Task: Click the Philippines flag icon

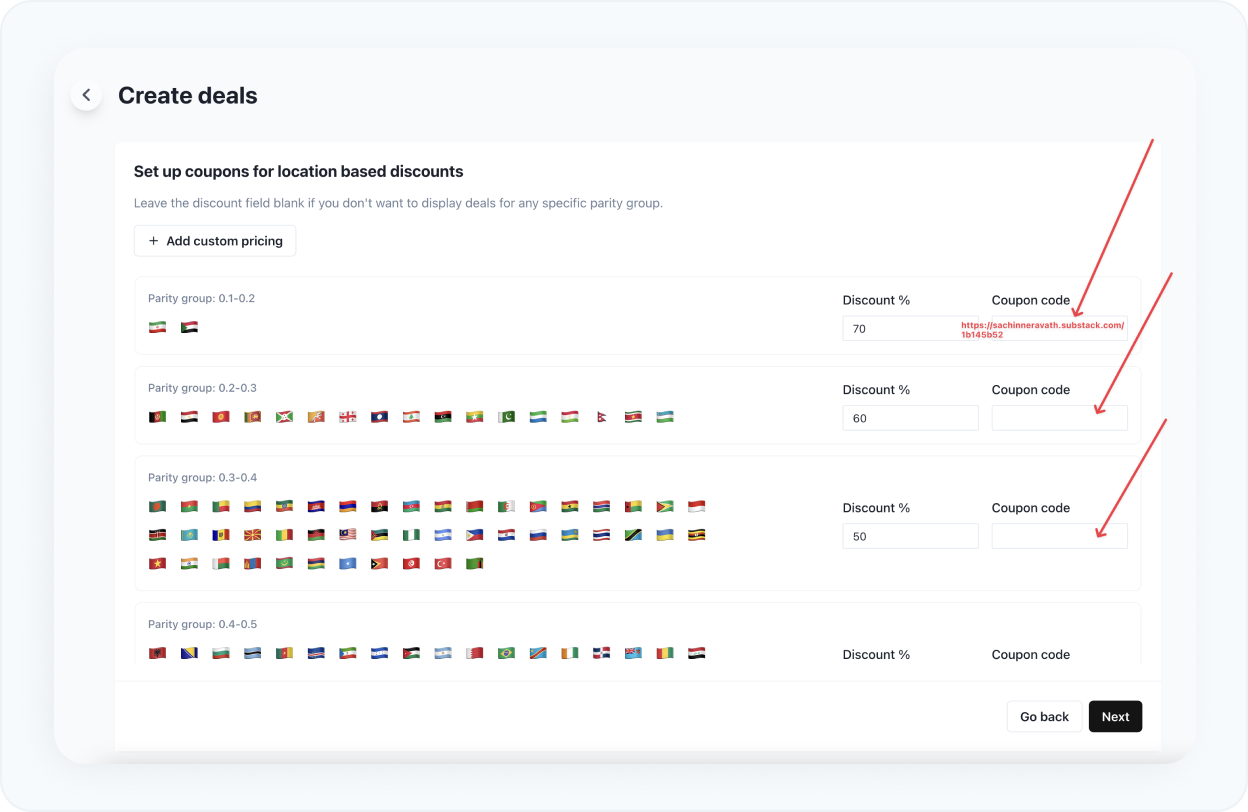Action: pos(474,534)
